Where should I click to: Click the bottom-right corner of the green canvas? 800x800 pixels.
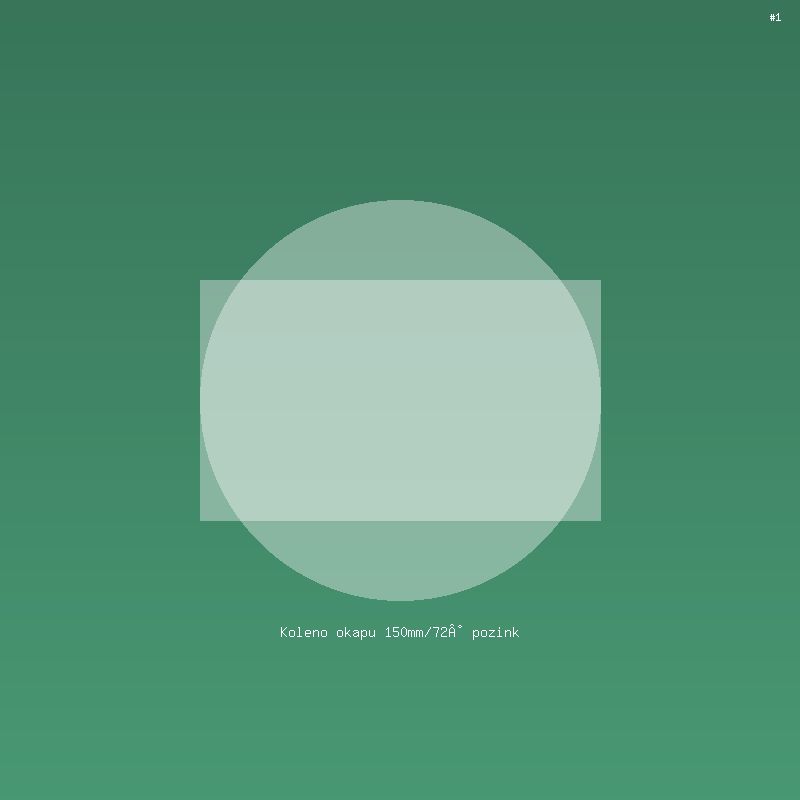[x=795, y=795]
